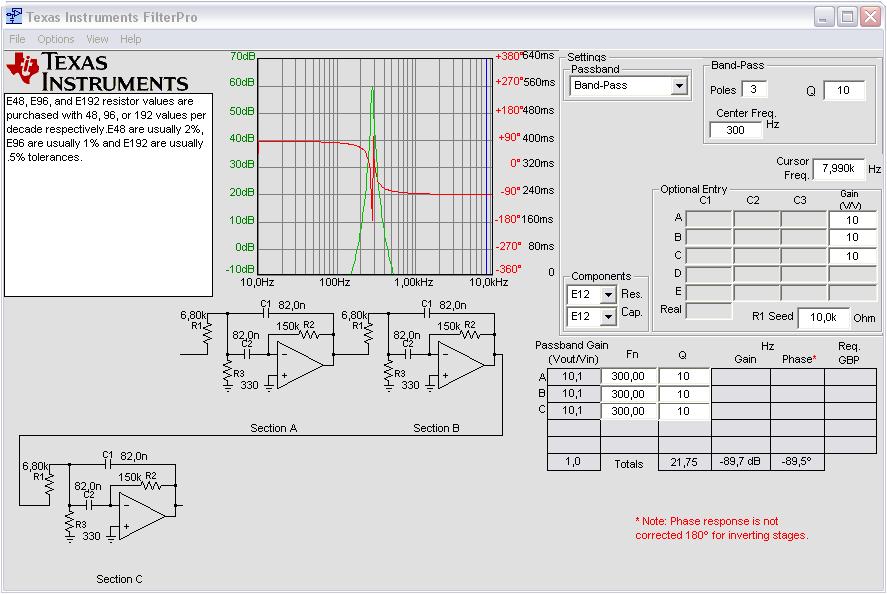Click resistor R2 150k in Section C
This screenshot has height=594, width=887.
click(x=151, y=486)
